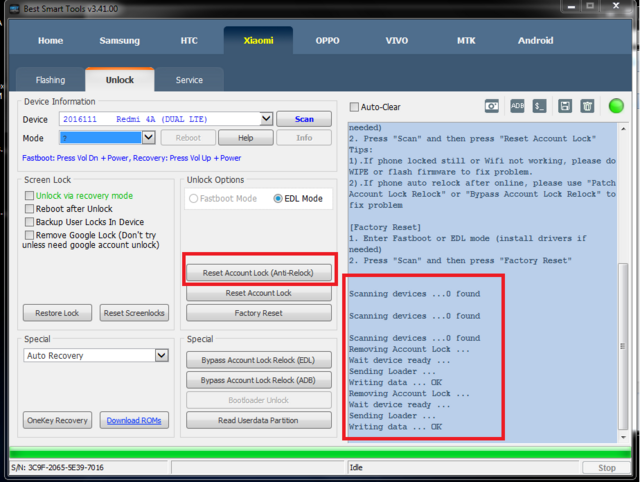Clear the log with trash icon
The width and height of the screenshot is (640, 482).
coord(587,107)
